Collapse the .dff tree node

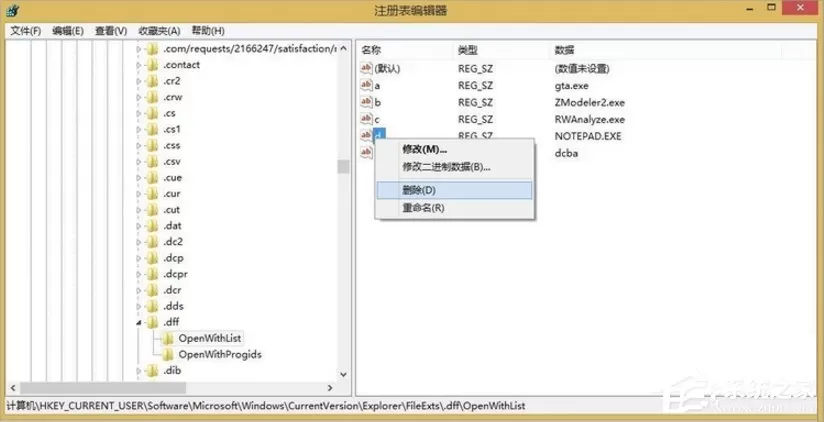point(139,322)
